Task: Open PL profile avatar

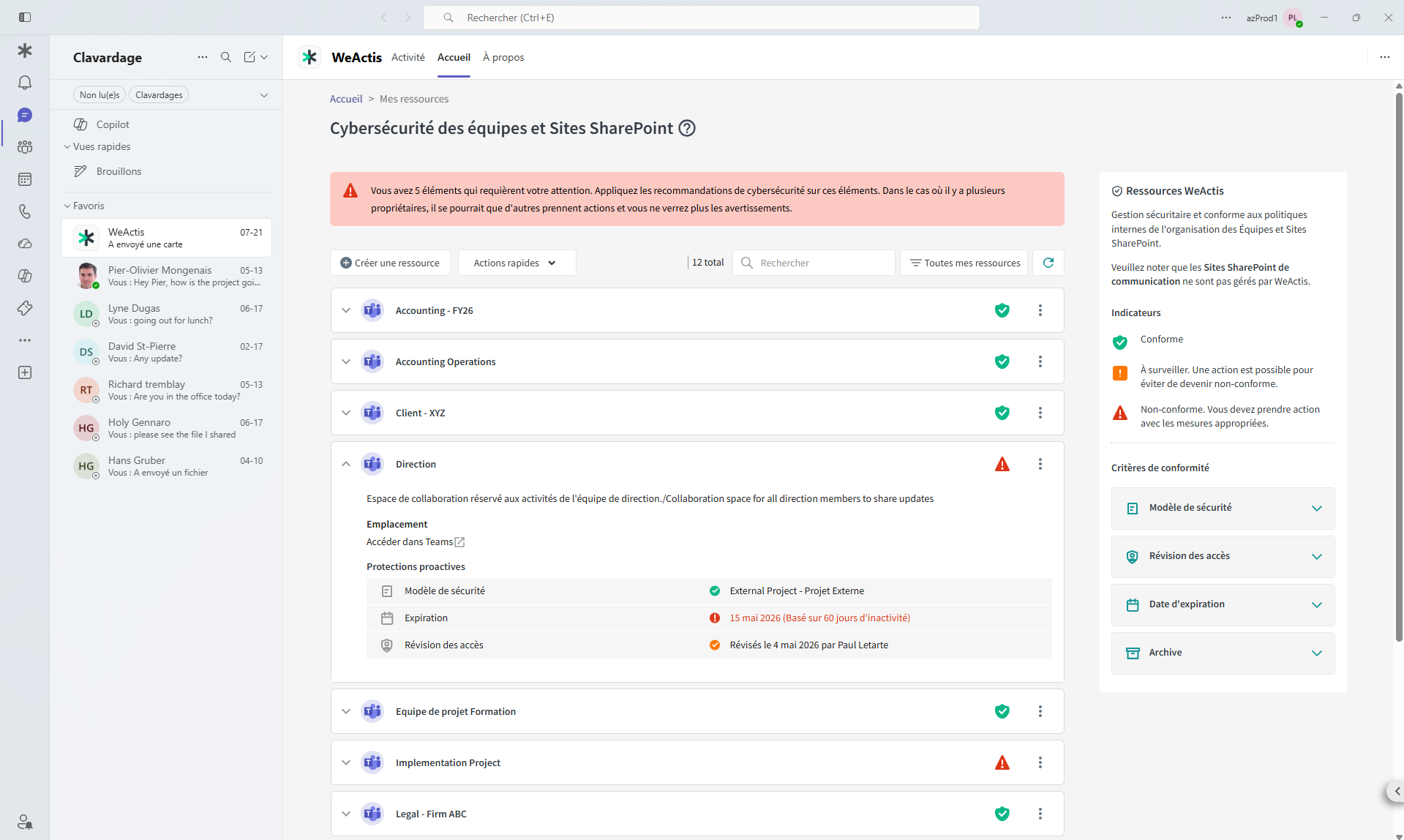Action: coord(1294,18)
